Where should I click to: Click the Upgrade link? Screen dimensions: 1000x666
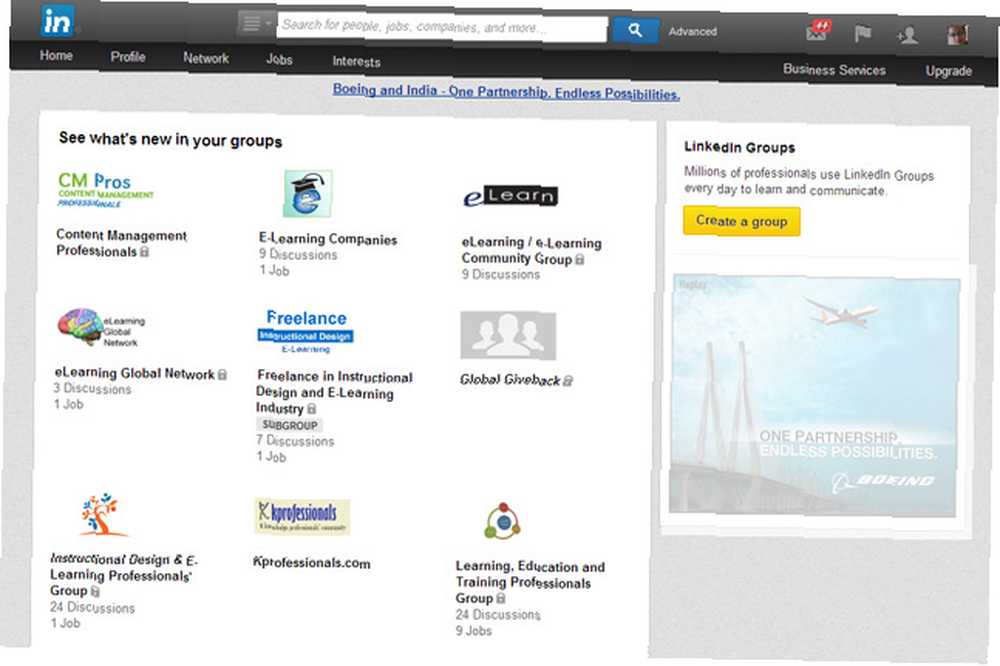948,71
